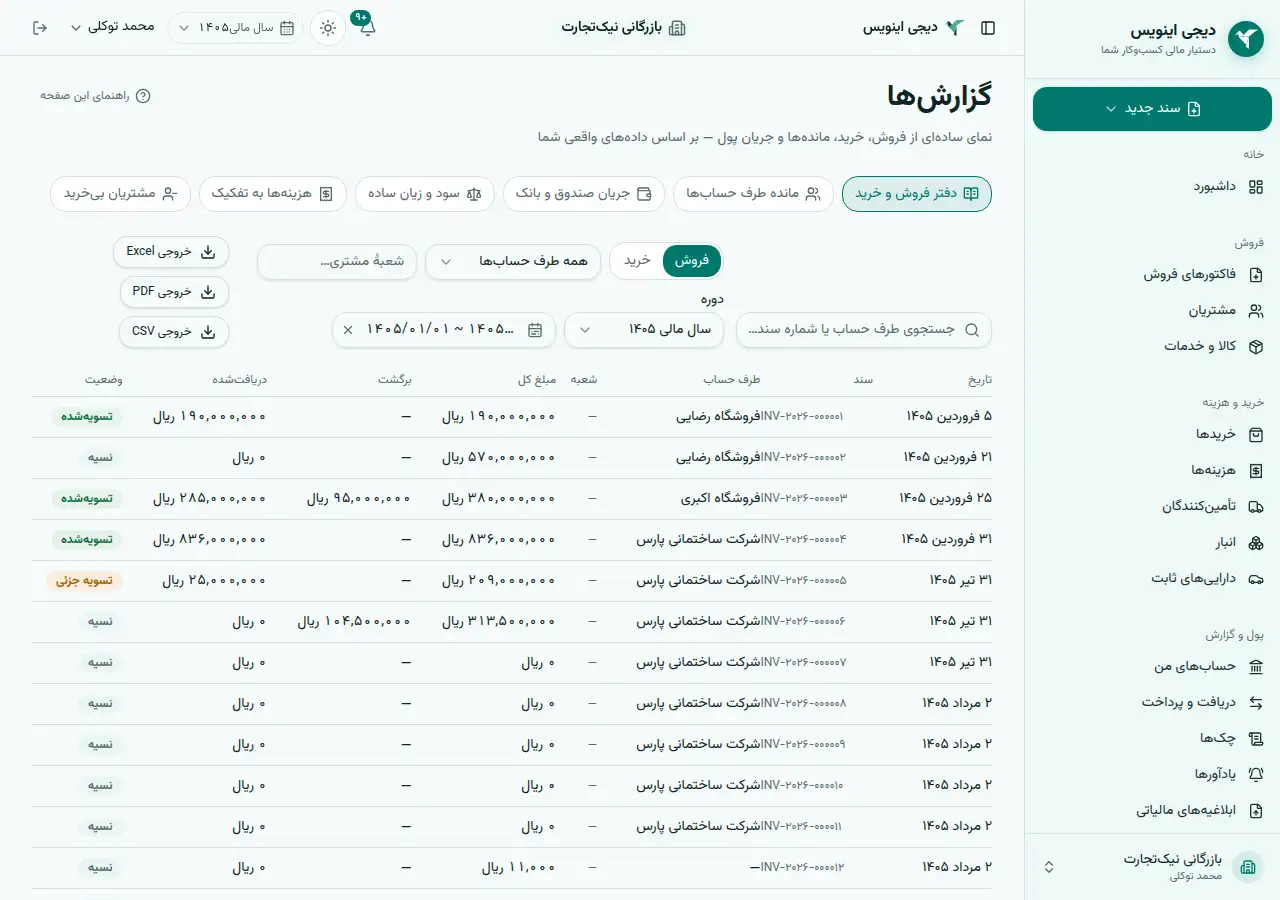Expand the بازرگانی نیک‌تجارت company switcher
1280x900 pixels.
click(x=1152, y=866)
